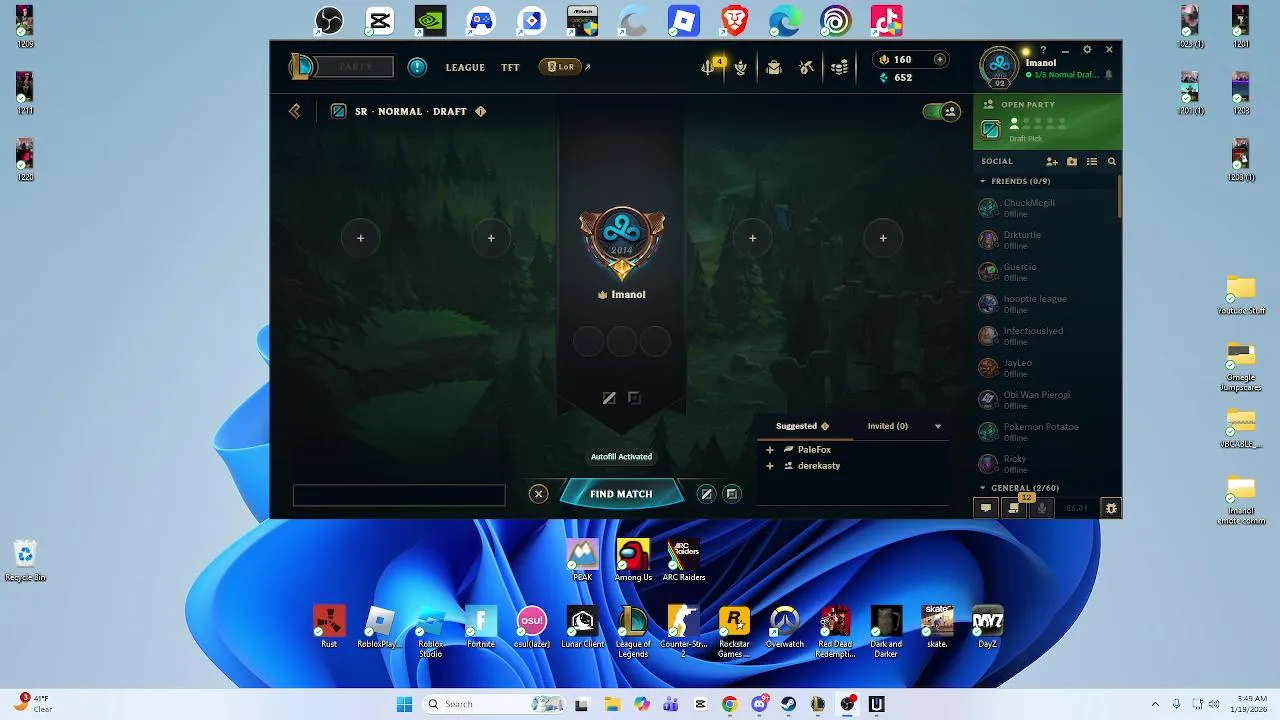The width and height of the screenshot is (1280, 720).
Task: Select the Invited (0) tab
Action: pos(888,426)
